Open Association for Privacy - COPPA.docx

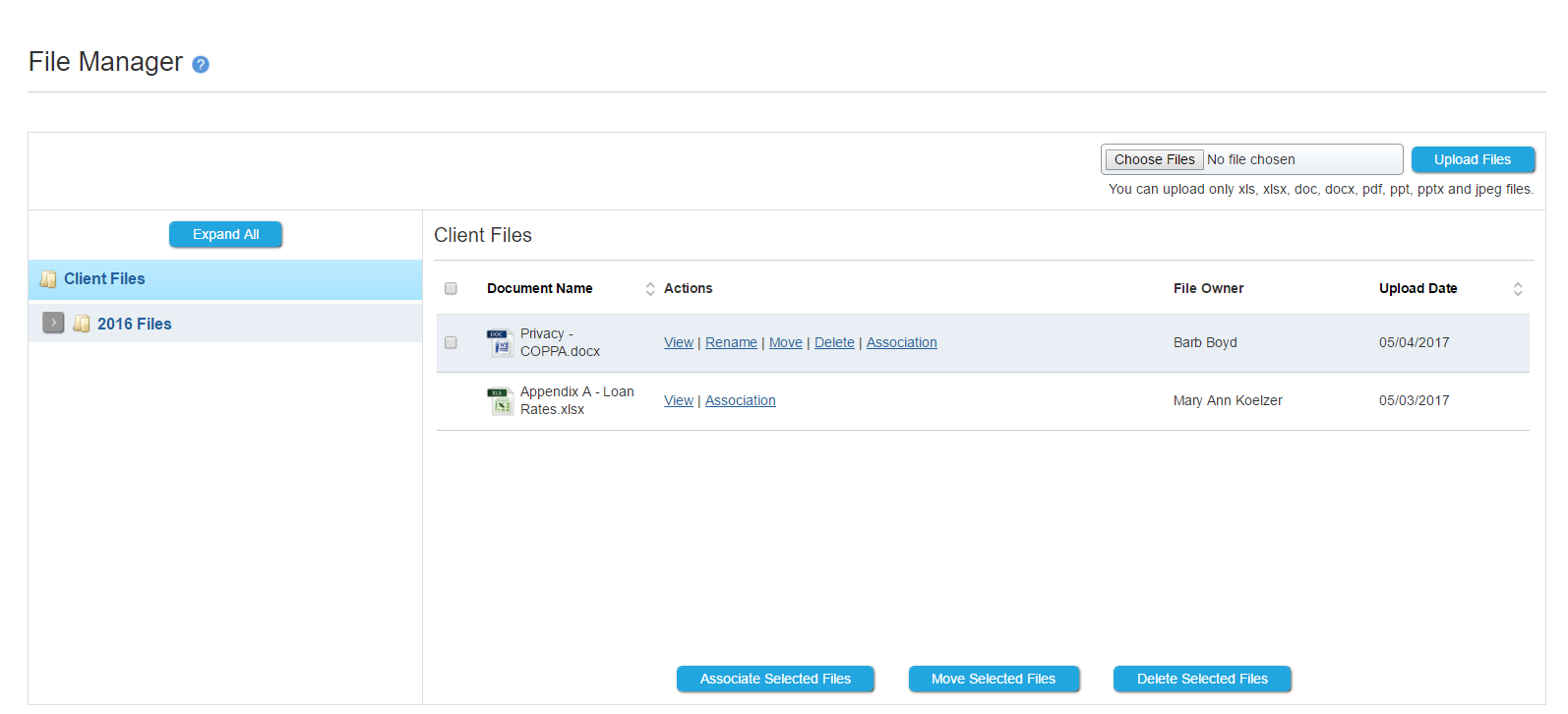(902, 342)
